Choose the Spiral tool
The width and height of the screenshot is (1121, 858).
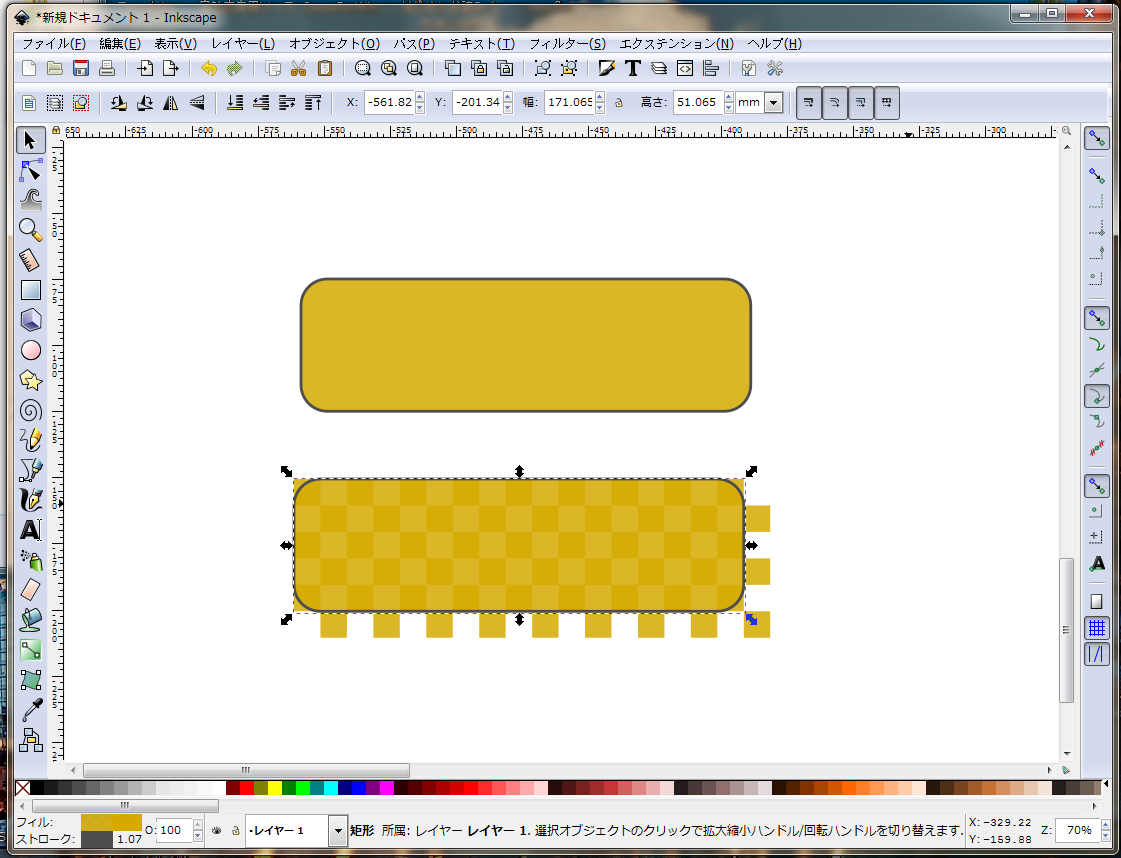31,410
